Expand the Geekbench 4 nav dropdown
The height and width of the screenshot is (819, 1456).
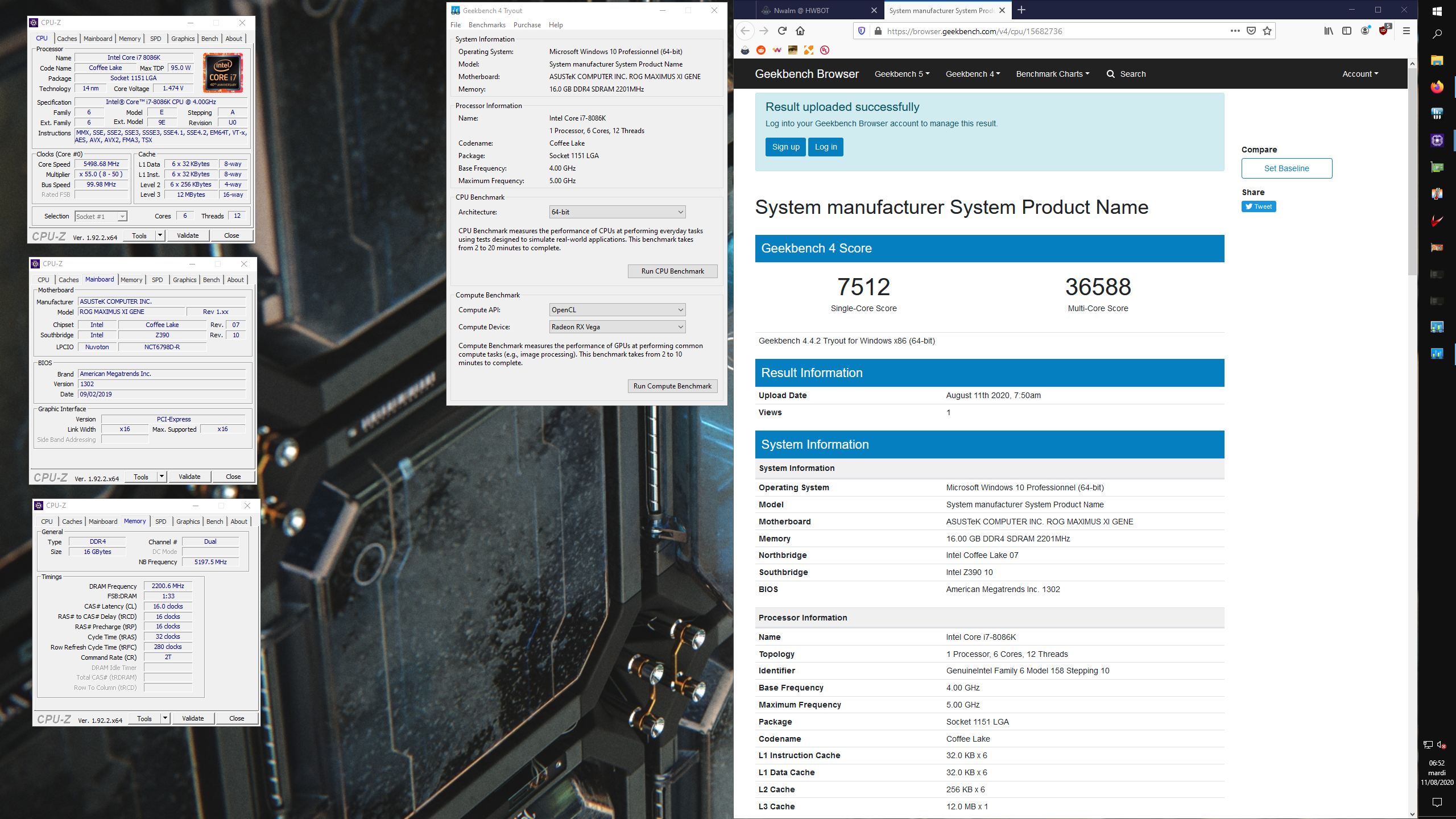pyautogui.click(x=973, y=74)
